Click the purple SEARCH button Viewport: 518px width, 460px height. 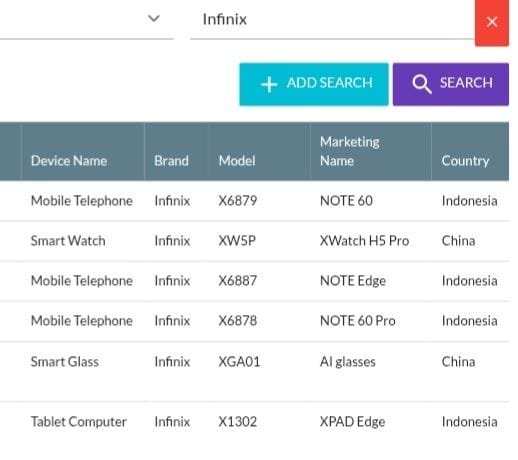point(451,84)
